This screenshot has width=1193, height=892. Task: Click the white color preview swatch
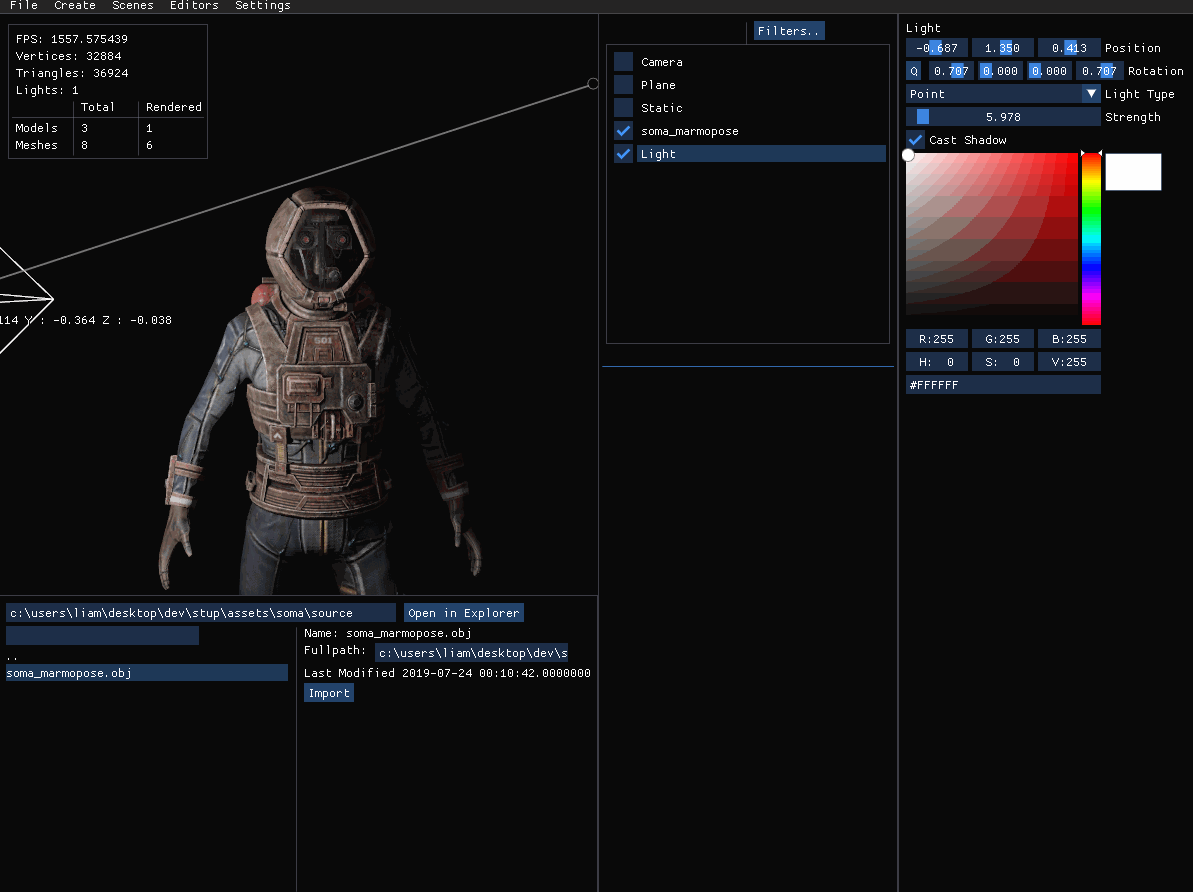(x=1133, y=172)
